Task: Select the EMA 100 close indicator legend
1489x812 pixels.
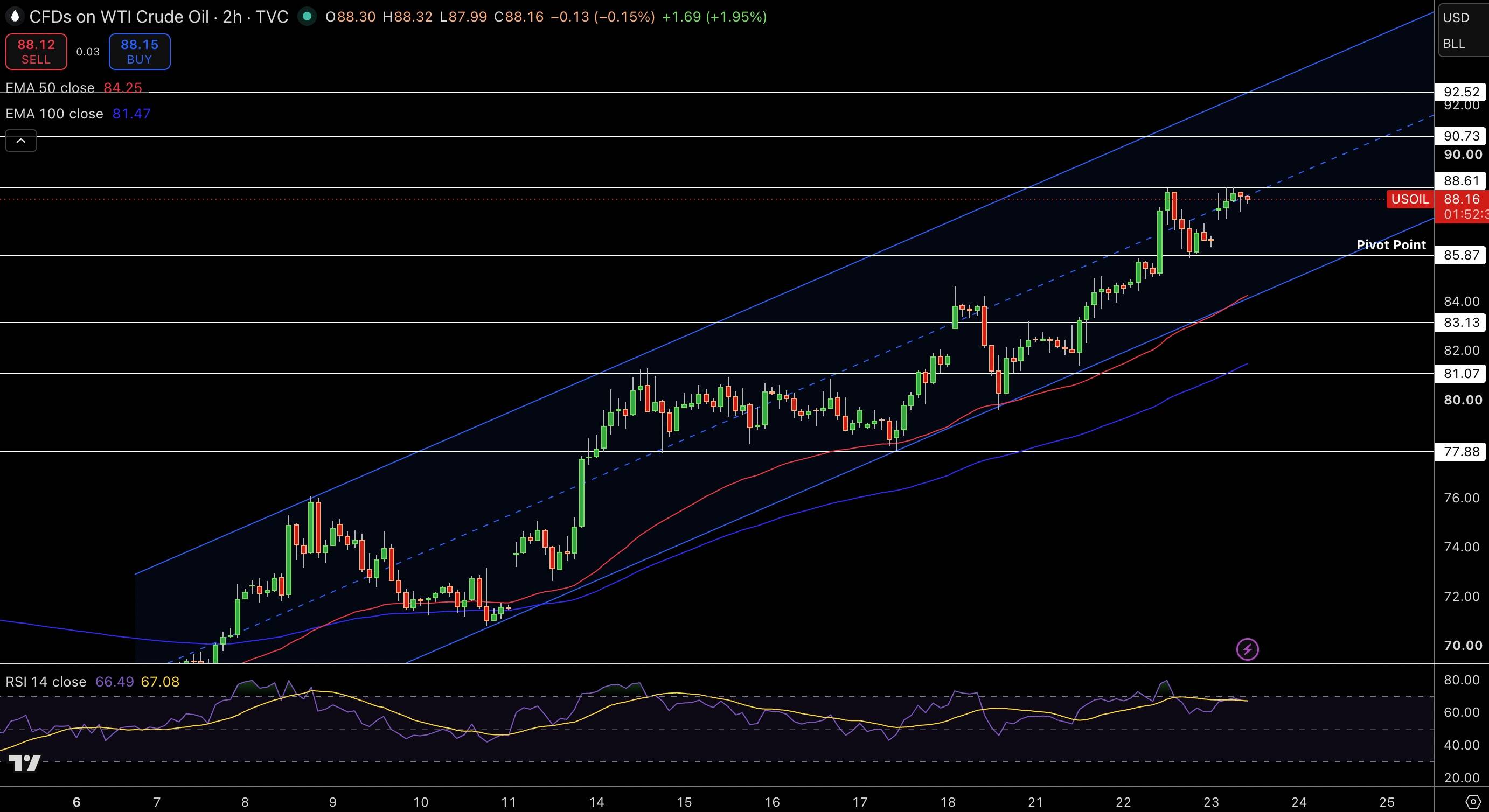Action: point(78,114)
